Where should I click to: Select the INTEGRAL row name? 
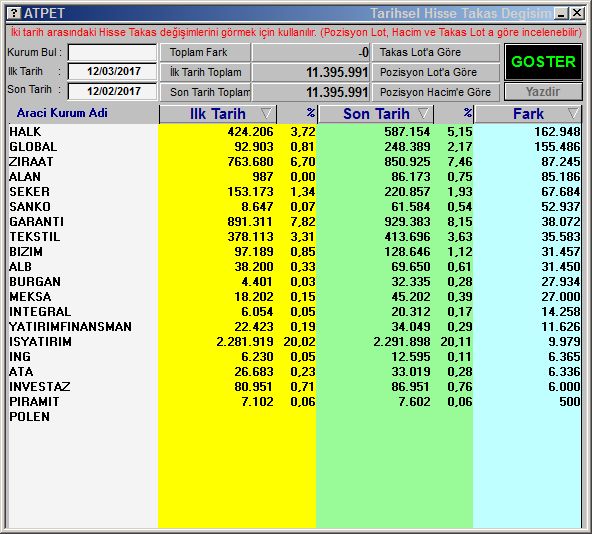[x=40, y=312]
